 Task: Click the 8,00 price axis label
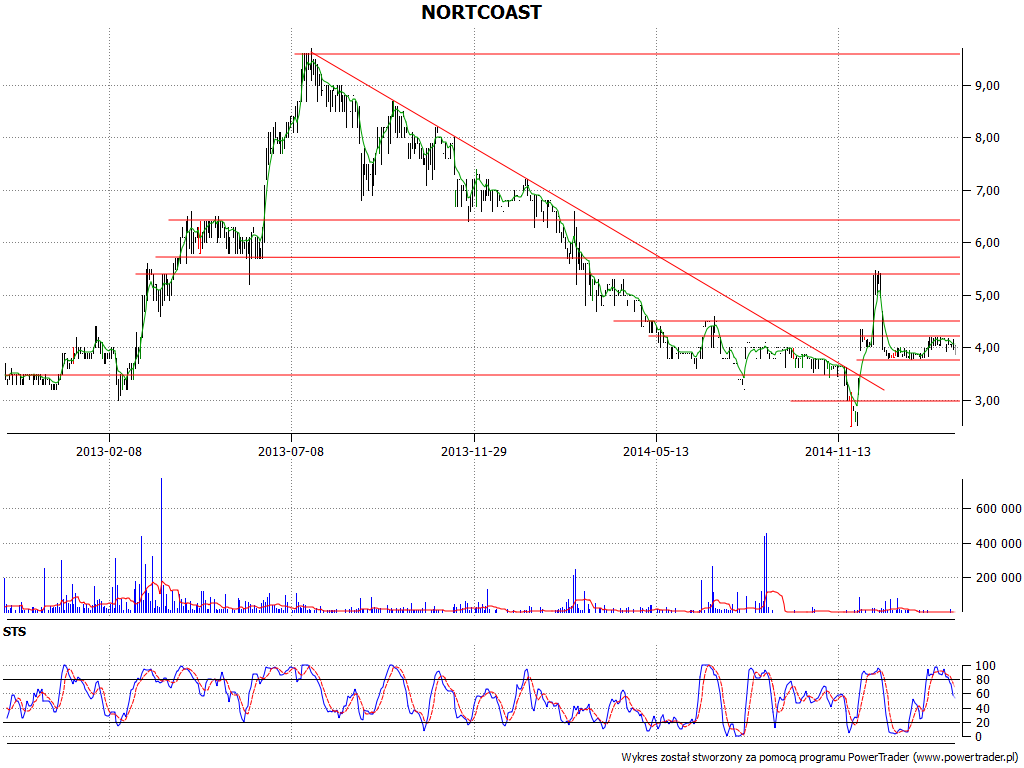pyautogui.click(x=987, y=138)
